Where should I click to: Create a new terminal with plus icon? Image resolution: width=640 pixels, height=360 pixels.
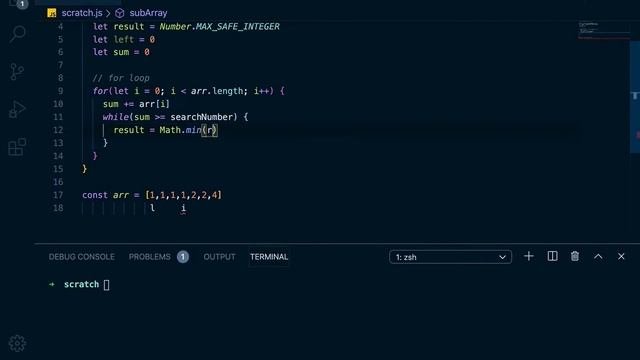[529, 256]
